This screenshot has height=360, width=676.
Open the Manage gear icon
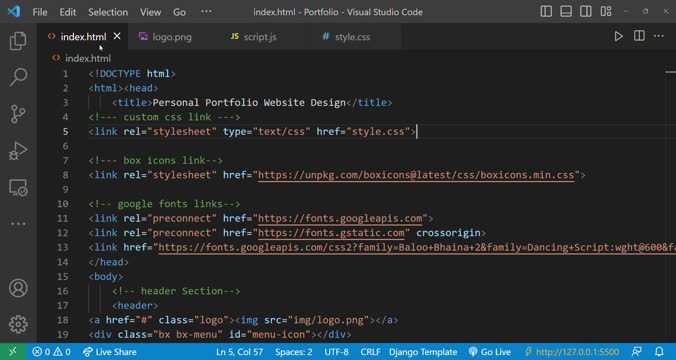18,324
